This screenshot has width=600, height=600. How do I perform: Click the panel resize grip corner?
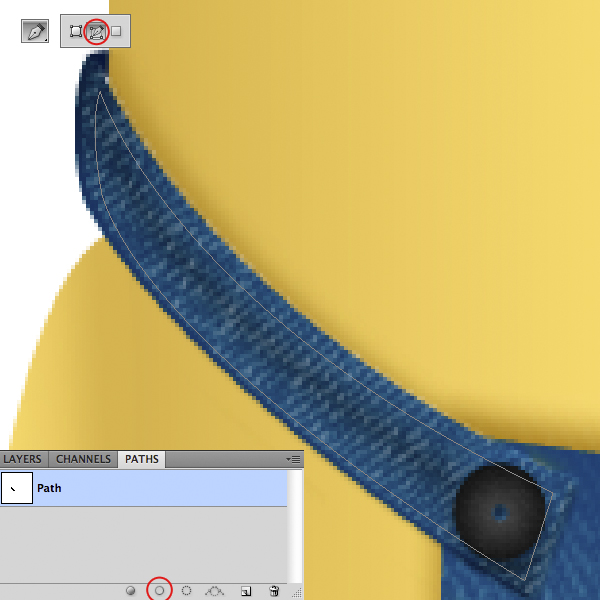(x=297, y=593)
